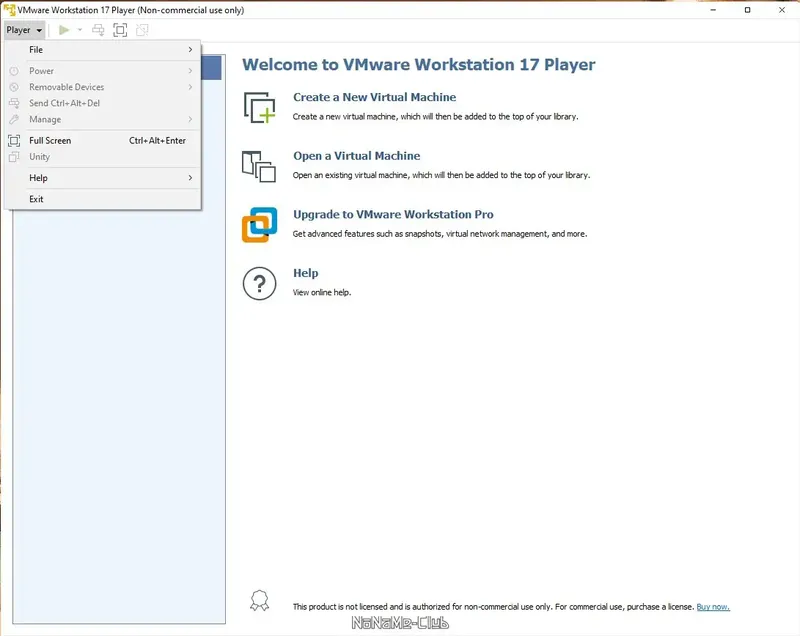The image size is (800, 636).
Task: Click the Buy now link
Action: [x=713, y=607]
